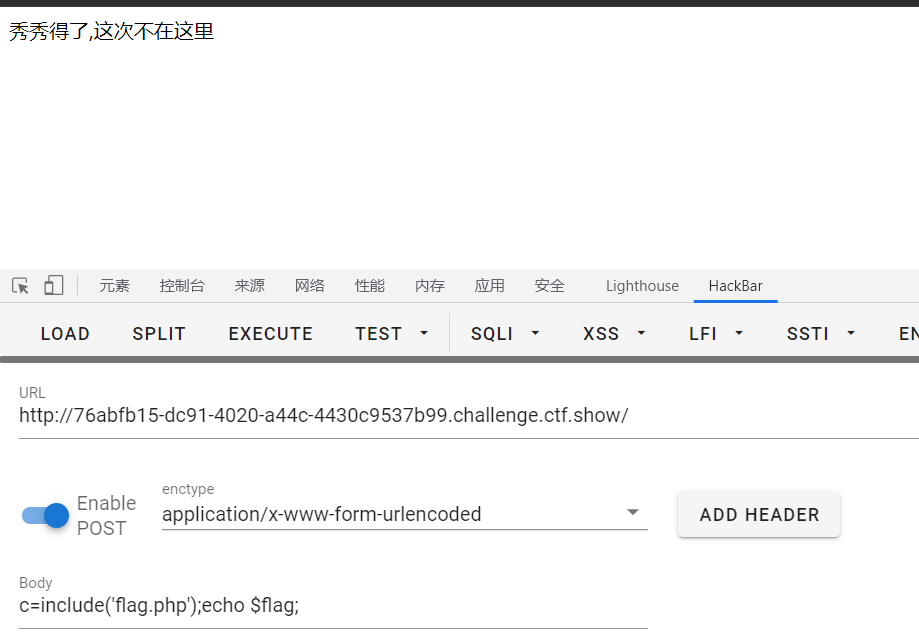Open the 网络 (Network) panel
Viewport: 919px width, 644px height.
pos(310,285)
